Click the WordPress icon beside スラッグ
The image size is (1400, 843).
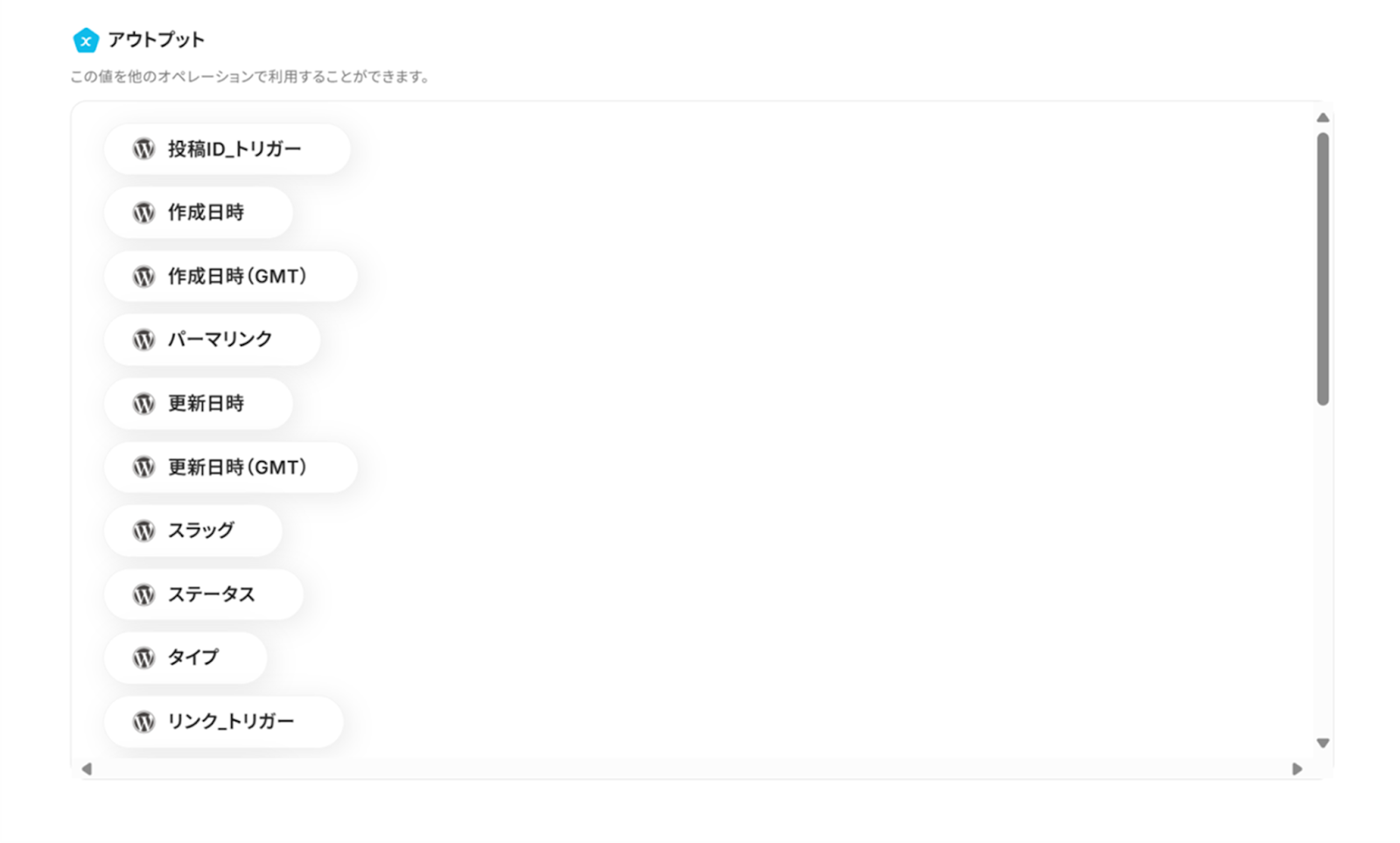click(143, 530)
